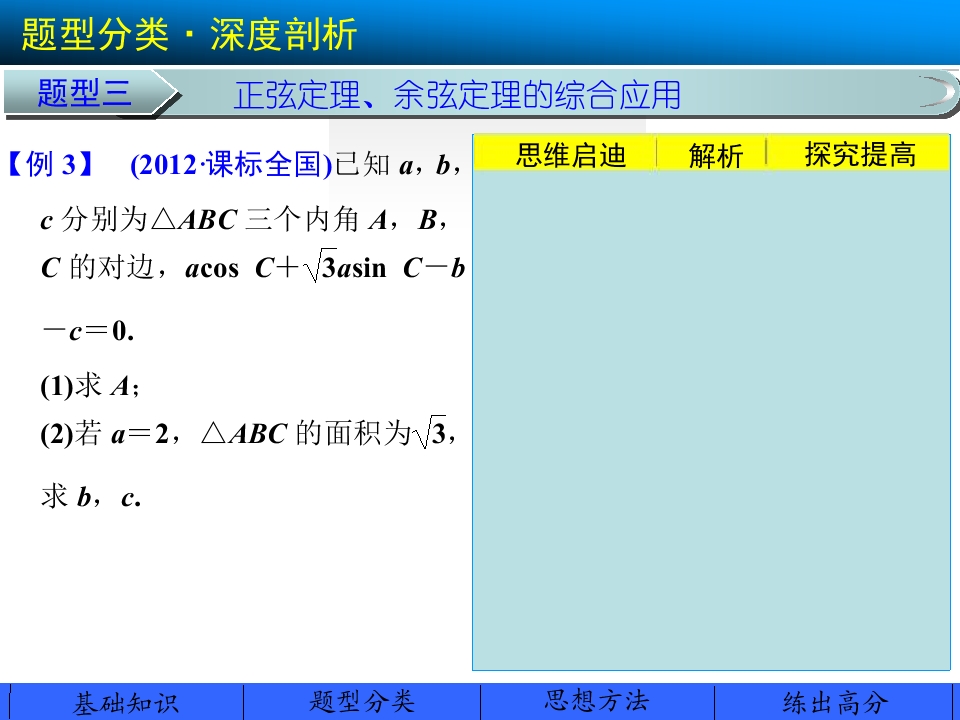
Task: Click the equation ending −c=0.
Action: pos(88,332)
